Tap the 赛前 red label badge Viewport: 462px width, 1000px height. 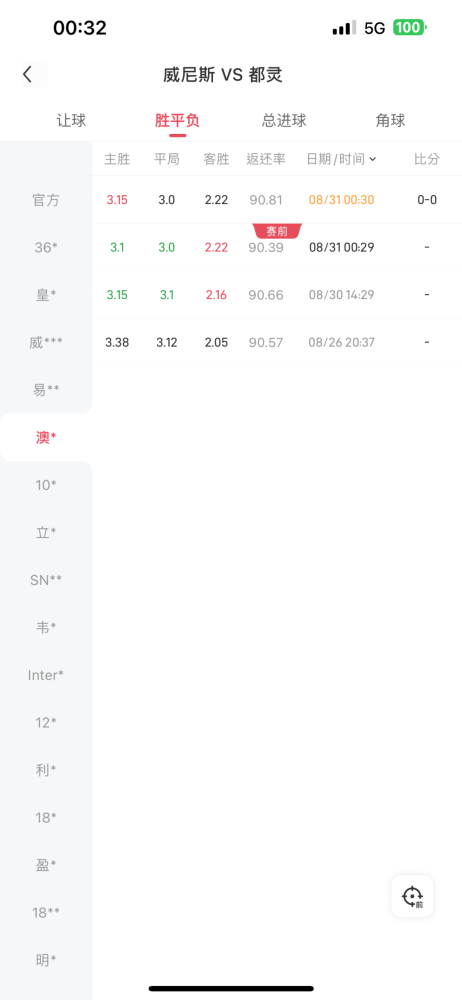[x=278, y=231]
